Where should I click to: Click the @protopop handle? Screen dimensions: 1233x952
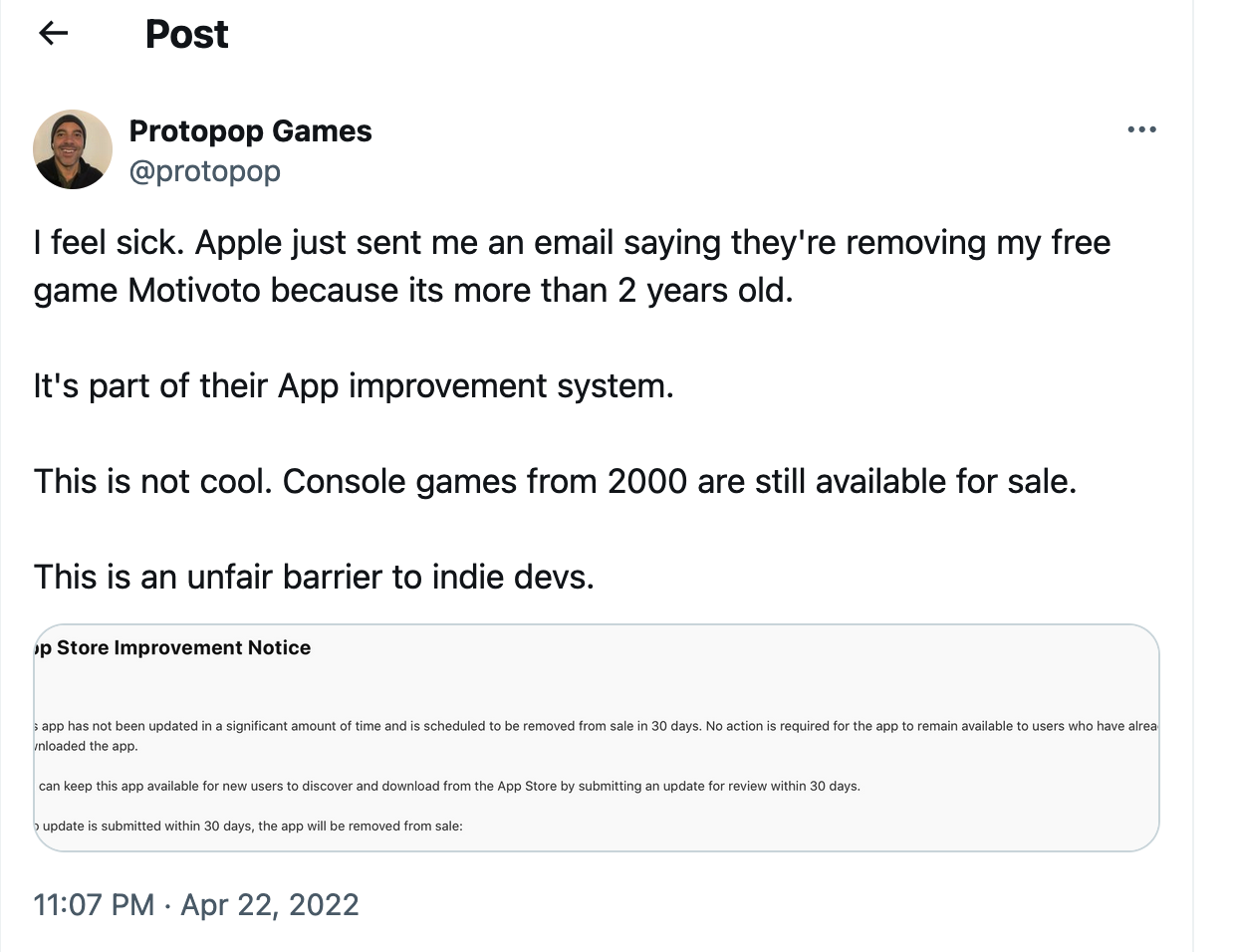pos(205,171)
